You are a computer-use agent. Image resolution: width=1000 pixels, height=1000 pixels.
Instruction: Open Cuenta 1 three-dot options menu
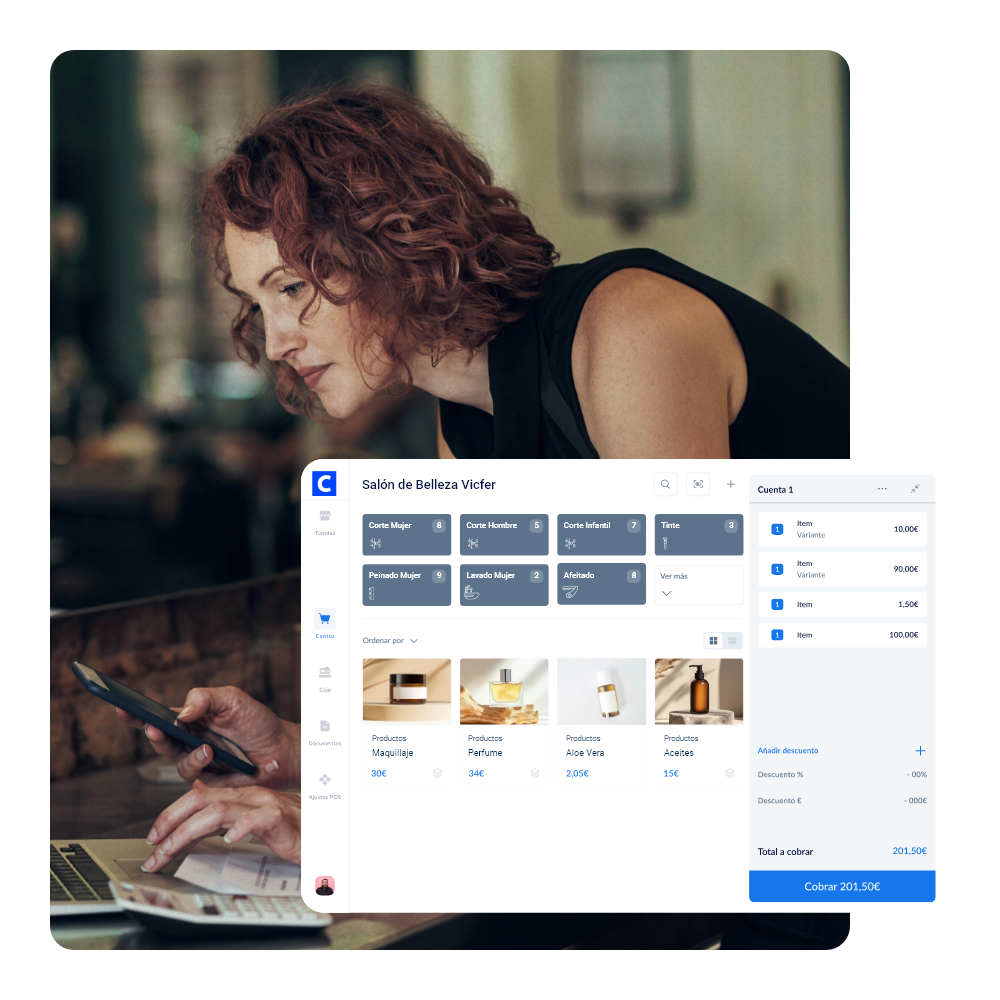pyautogui.click(x=882, y=489)
